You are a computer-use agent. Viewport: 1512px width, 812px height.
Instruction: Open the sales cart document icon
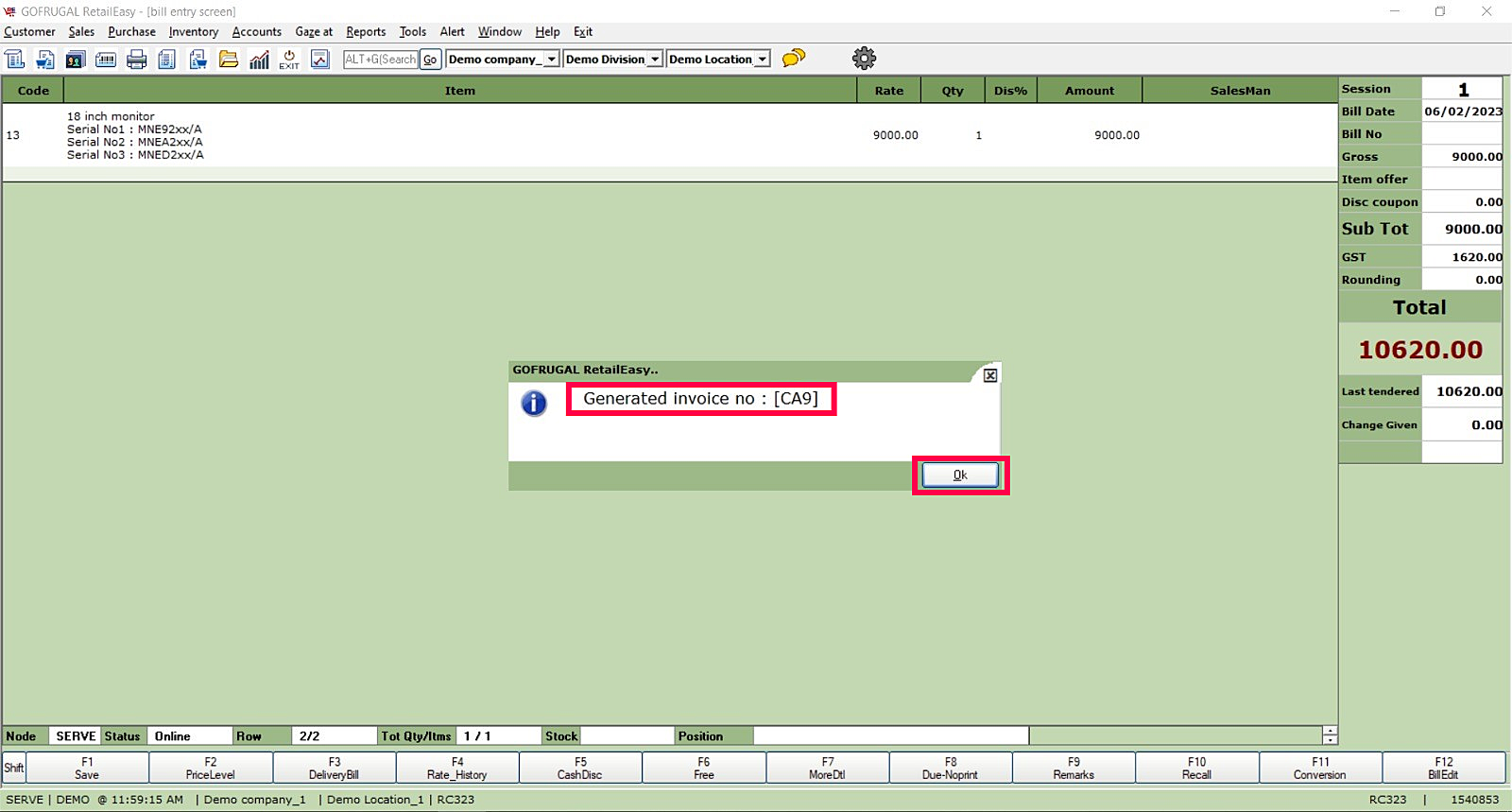pyautogui.click(x=45, y=60)
